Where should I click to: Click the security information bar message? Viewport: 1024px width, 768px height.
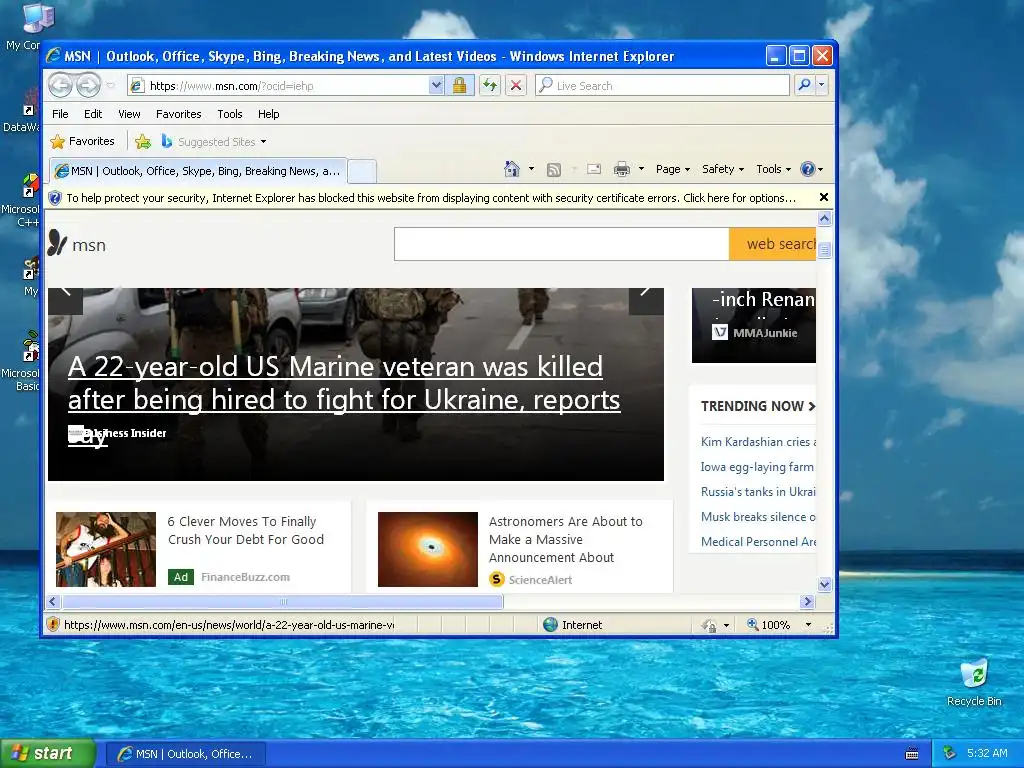(431, 198)
